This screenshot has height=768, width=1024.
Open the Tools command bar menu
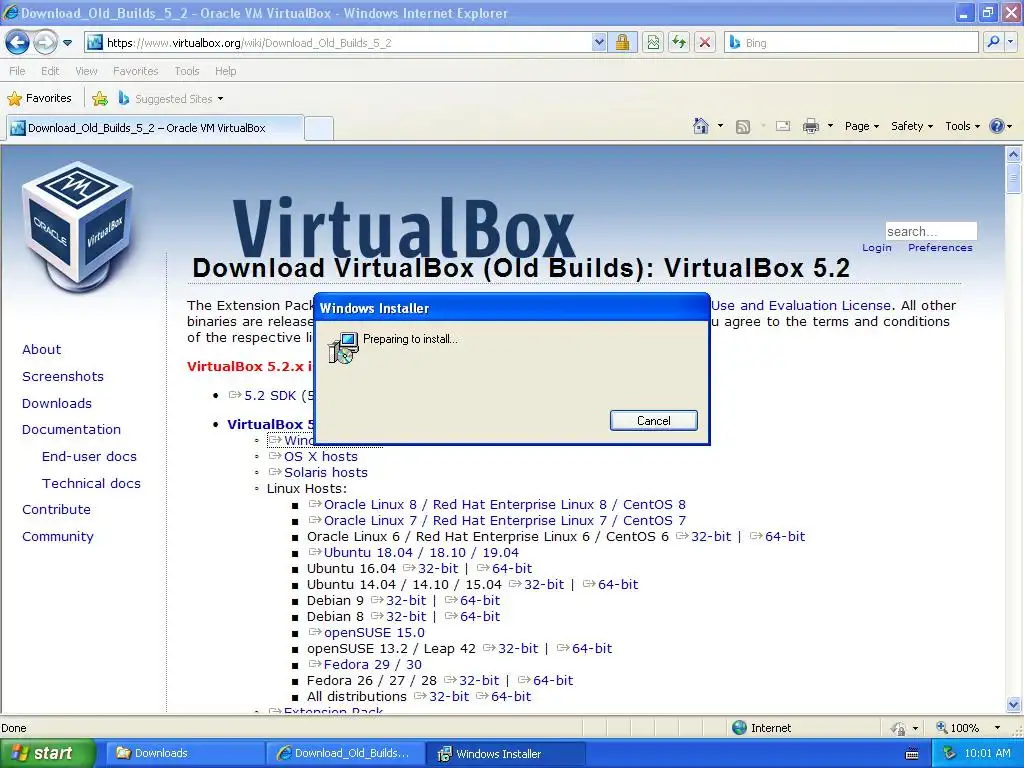click(963, 126)
